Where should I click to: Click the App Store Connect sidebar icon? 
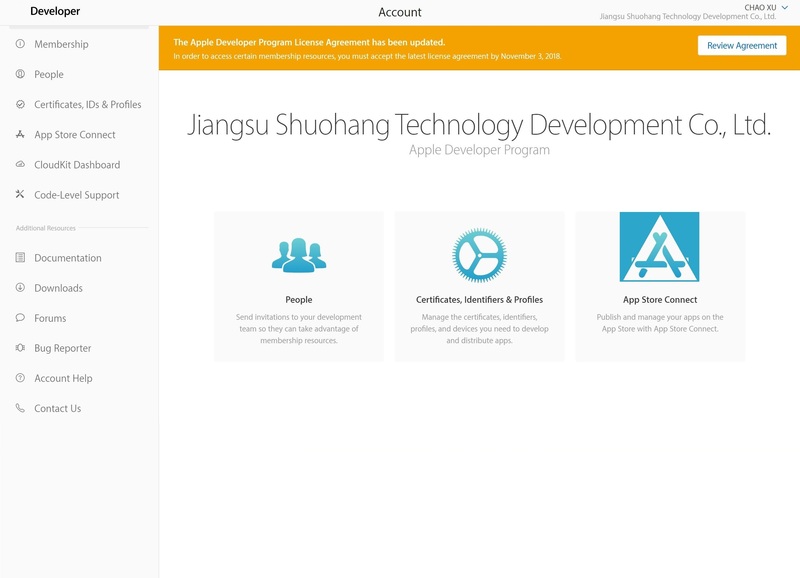(x=20, y=134)
